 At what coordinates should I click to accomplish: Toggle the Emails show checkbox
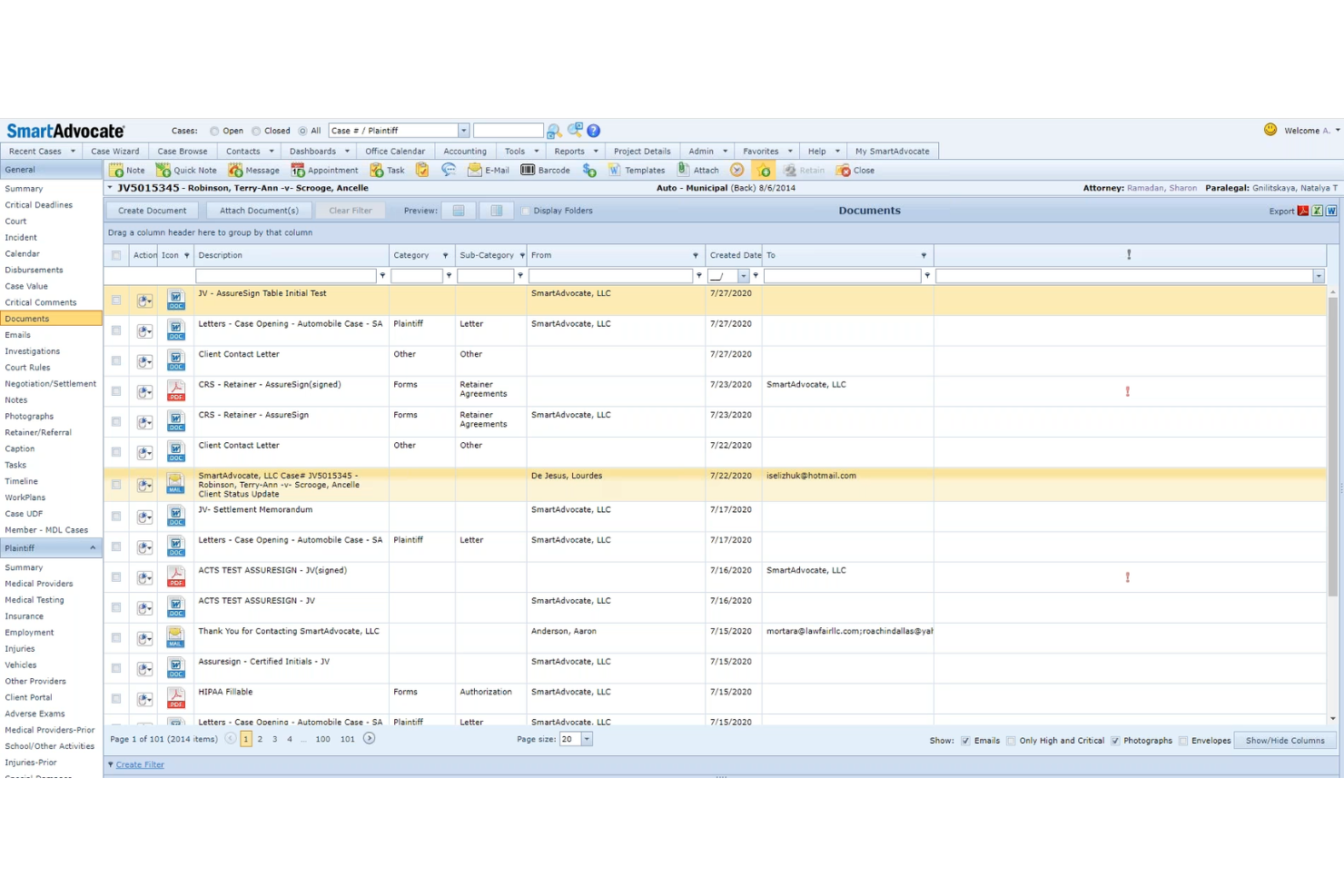tap(965, 741)
